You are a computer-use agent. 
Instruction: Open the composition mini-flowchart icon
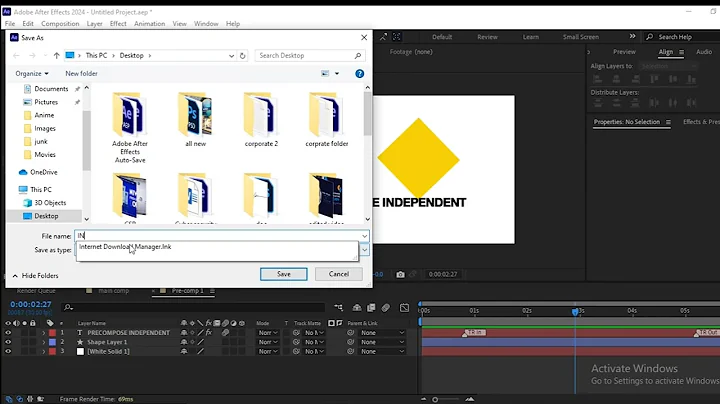point(338,307)
